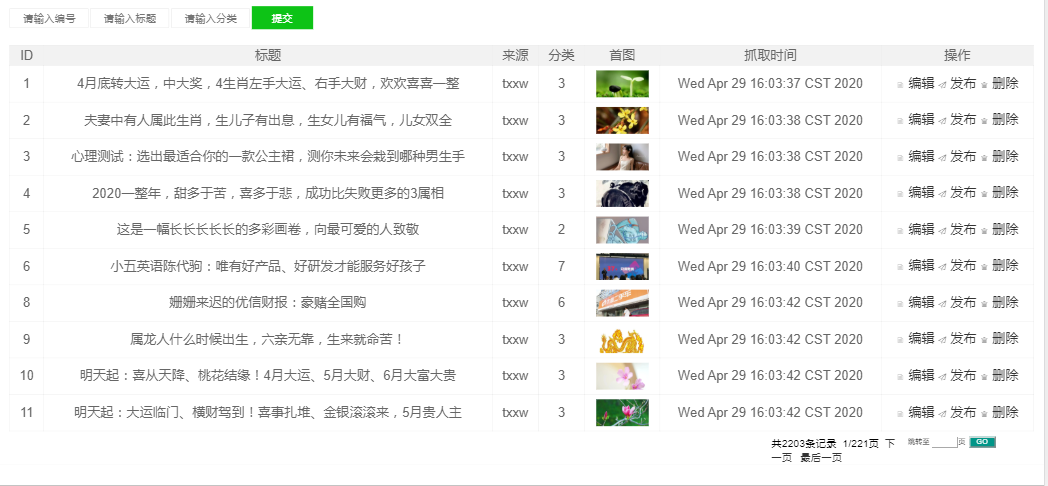Click the publish icon in row 1

pos(942,84)
